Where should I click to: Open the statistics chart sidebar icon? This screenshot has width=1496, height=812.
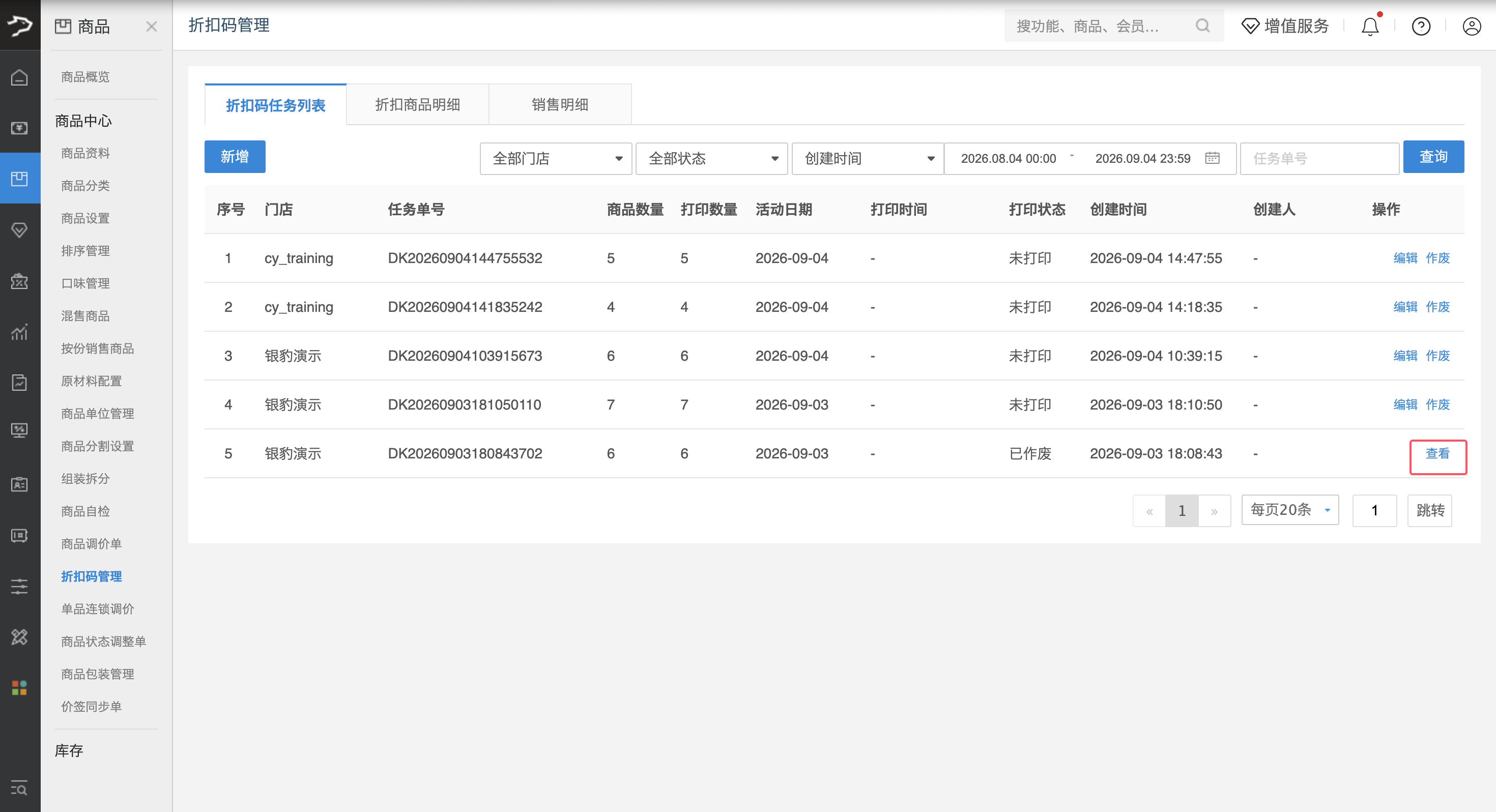coord(20,332)
